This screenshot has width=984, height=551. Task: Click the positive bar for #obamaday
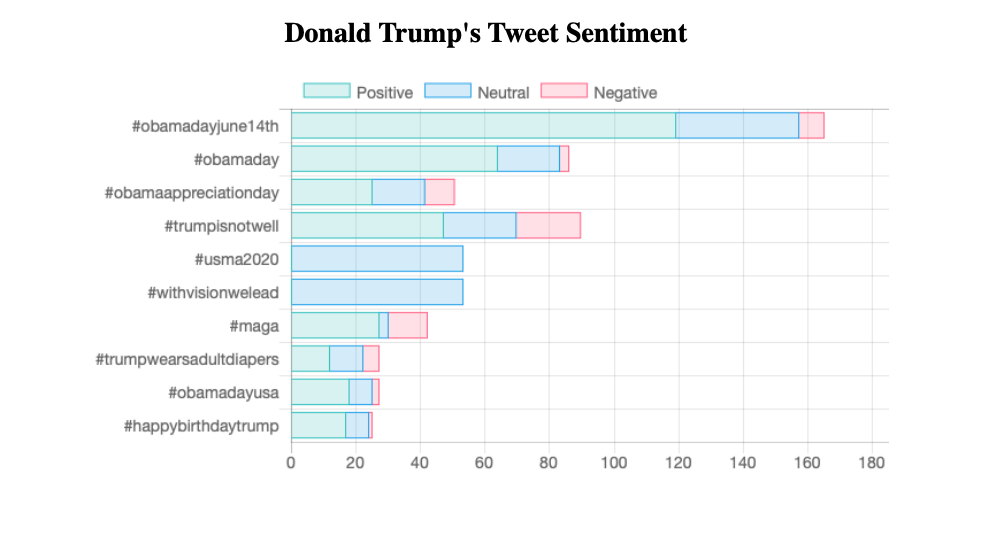coord(394,159)
